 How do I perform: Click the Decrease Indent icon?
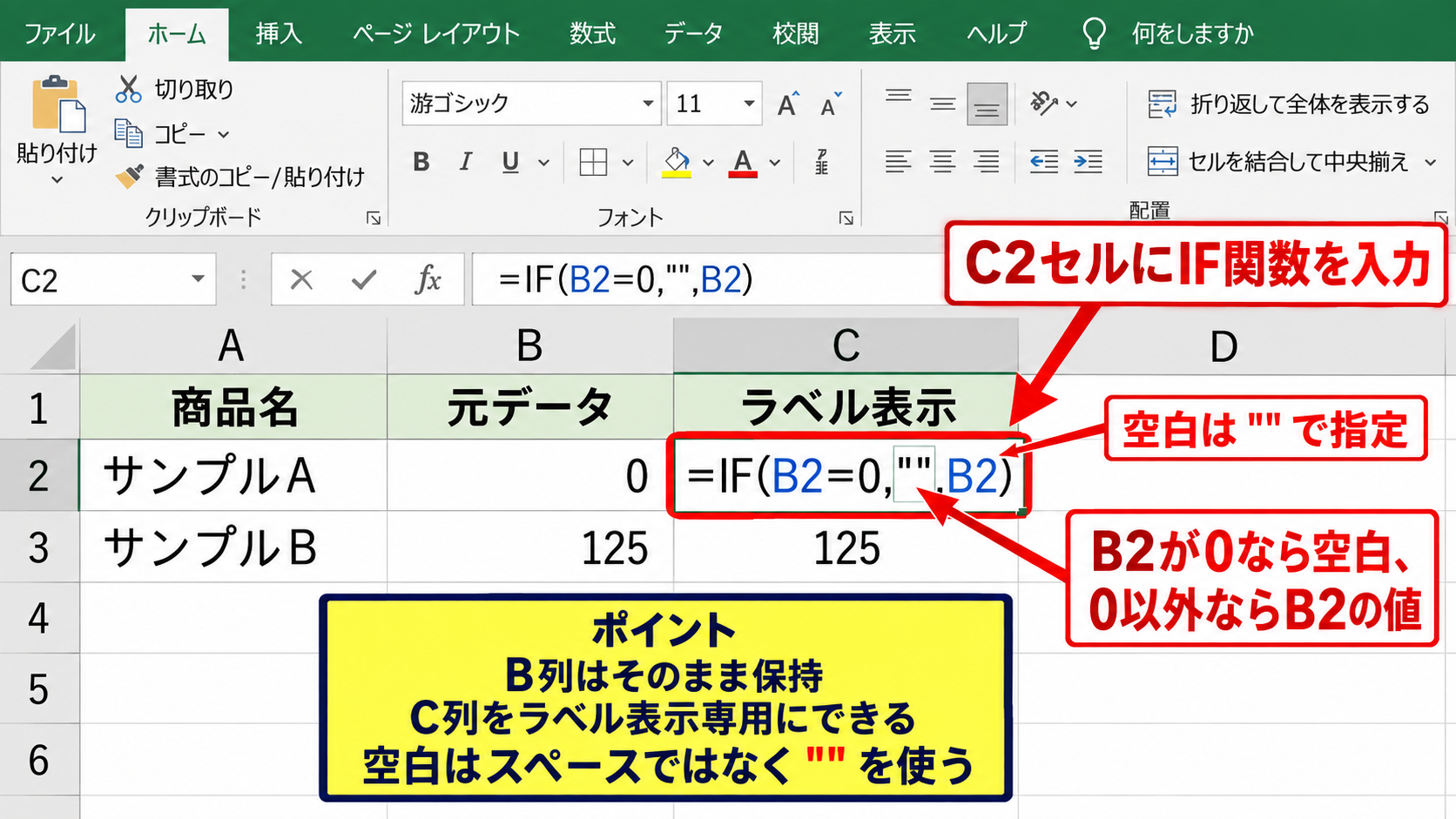click(1043, 162)
